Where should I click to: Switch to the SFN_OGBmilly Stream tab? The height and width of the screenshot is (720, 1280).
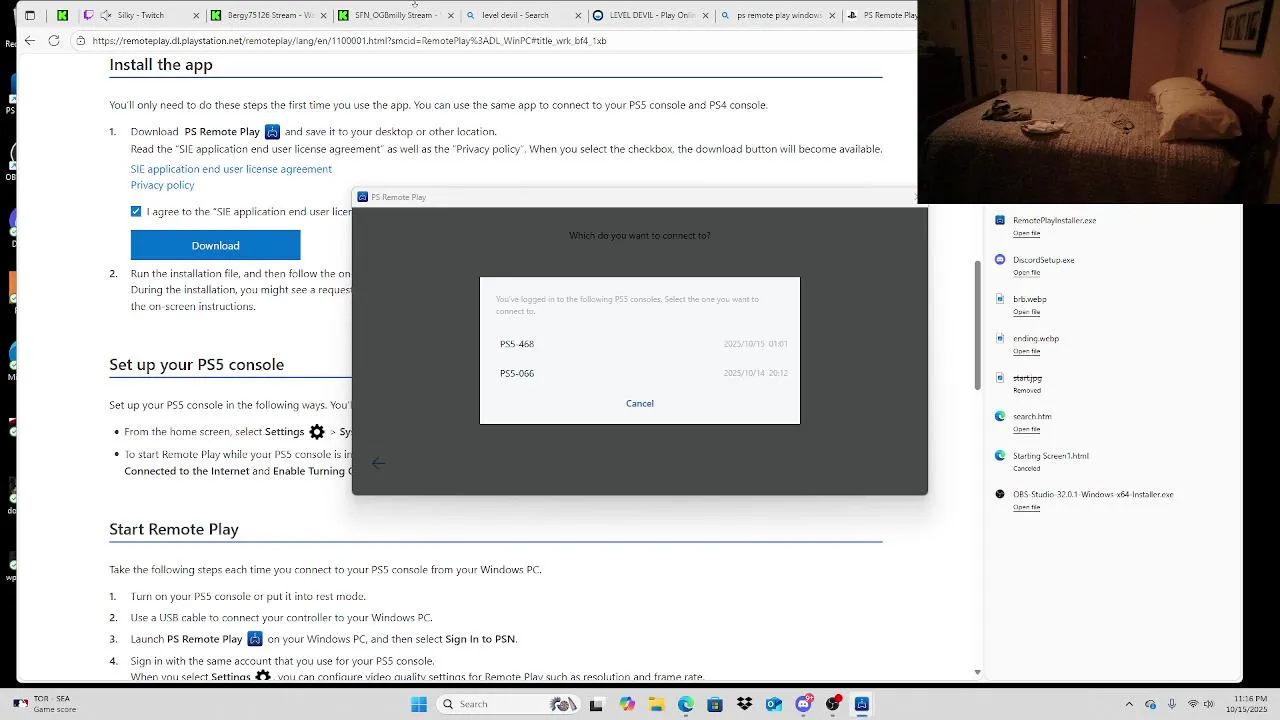click(396, 16)
